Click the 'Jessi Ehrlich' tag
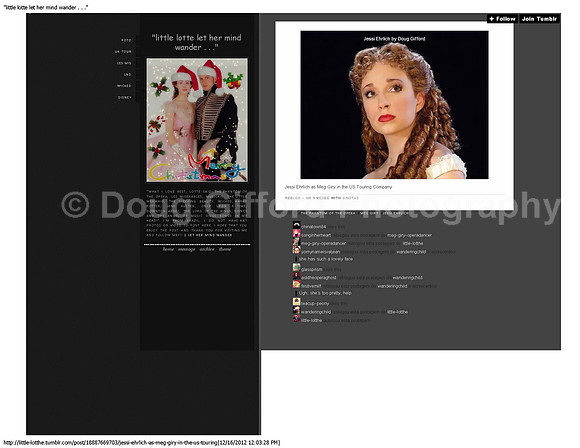 click(x=396, y=213)
